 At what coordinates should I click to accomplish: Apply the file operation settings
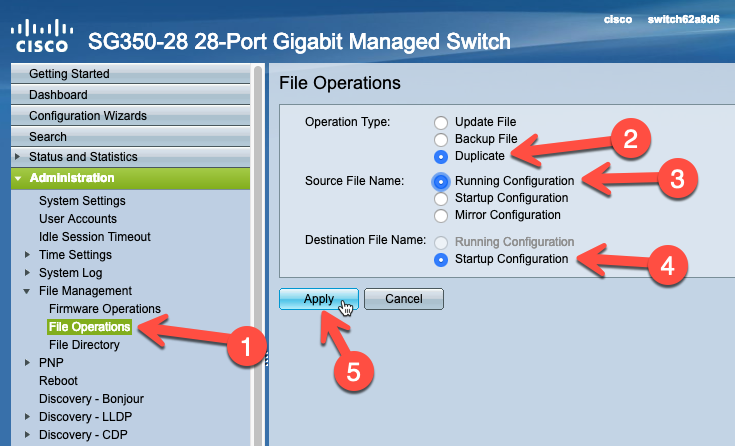point(319,299)
